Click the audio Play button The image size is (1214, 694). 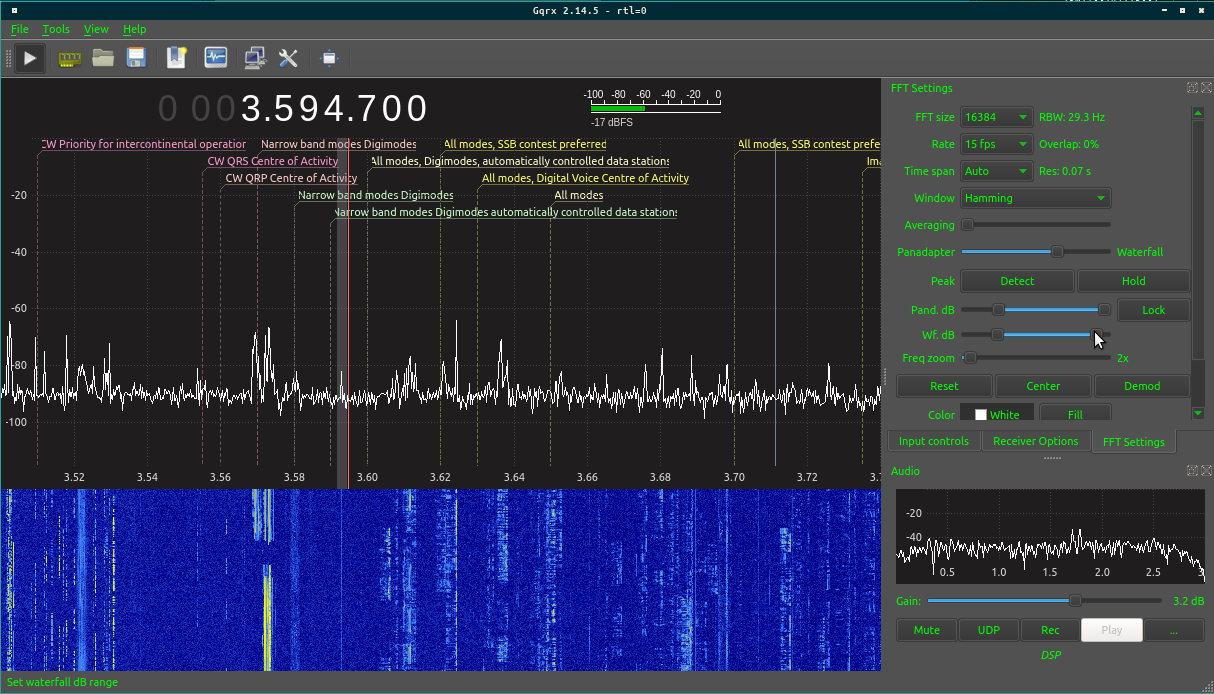pyautogui.click(x=1112, y=630)
